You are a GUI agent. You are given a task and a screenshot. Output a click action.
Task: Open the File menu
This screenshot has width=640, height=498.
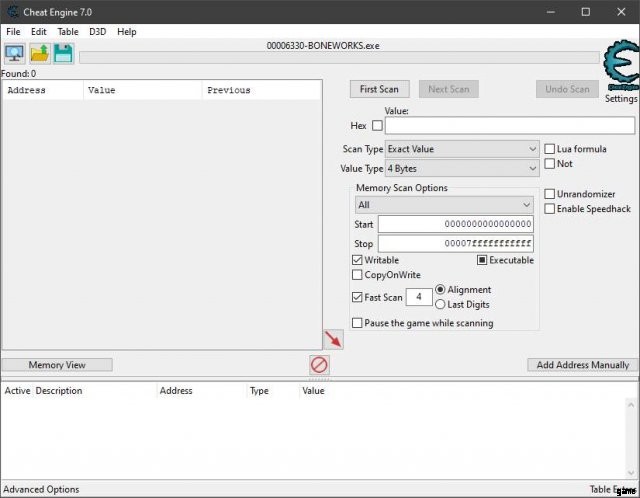(13, 32)
